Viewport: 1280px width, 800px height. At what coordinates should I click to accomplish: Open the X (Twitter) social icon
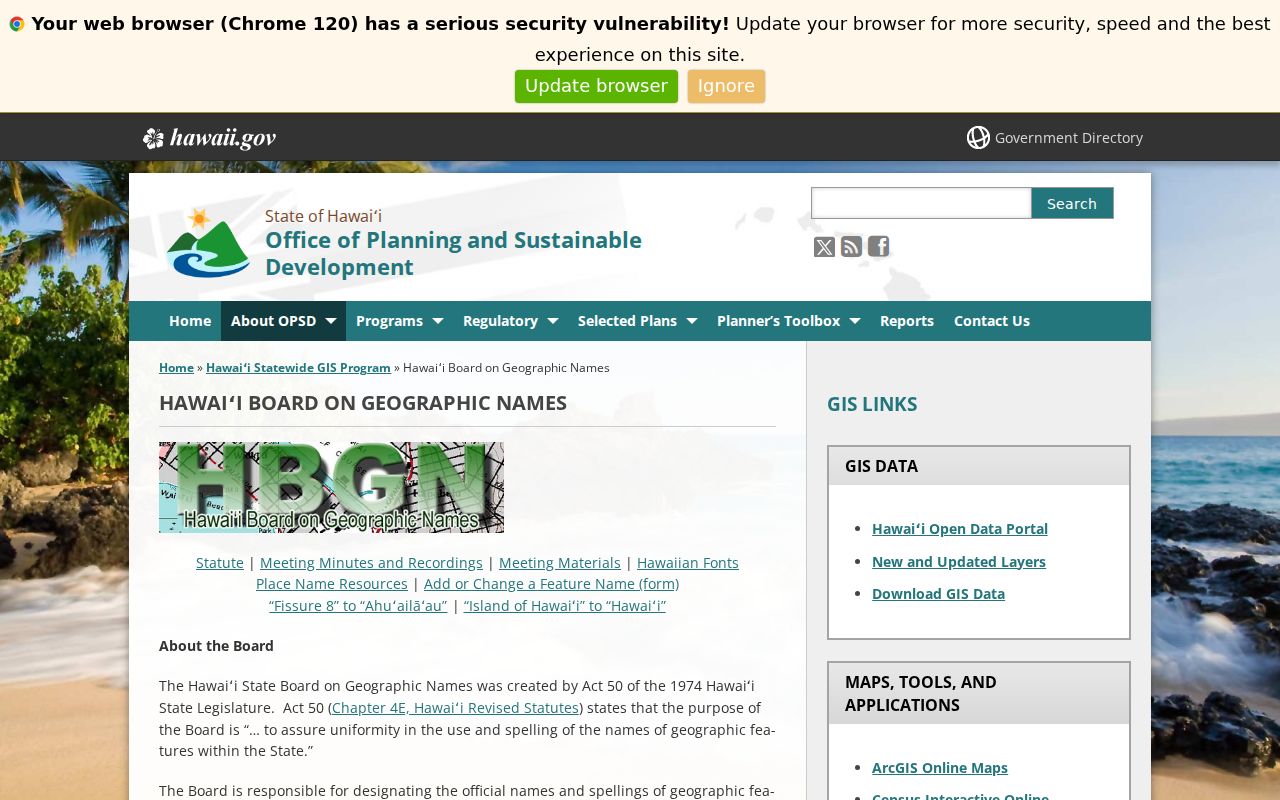[824, 247]
